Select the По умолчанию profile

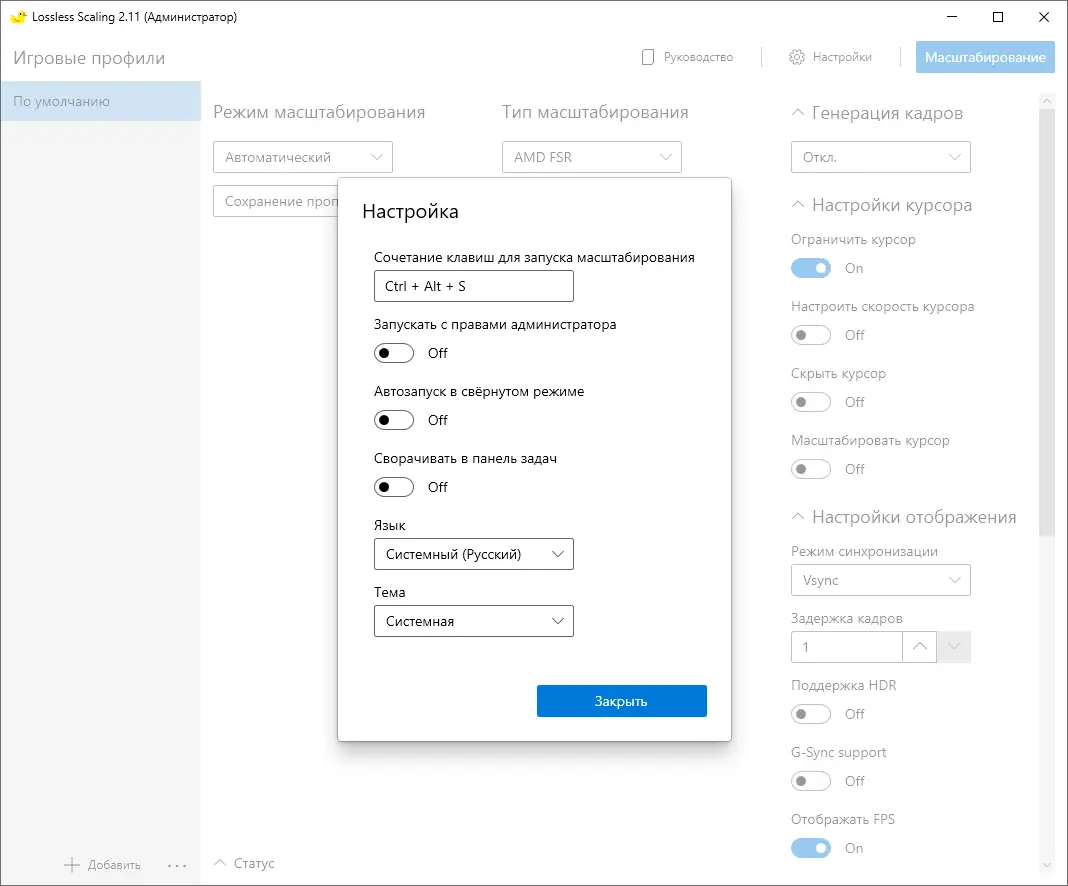click(x=100, y=101)
